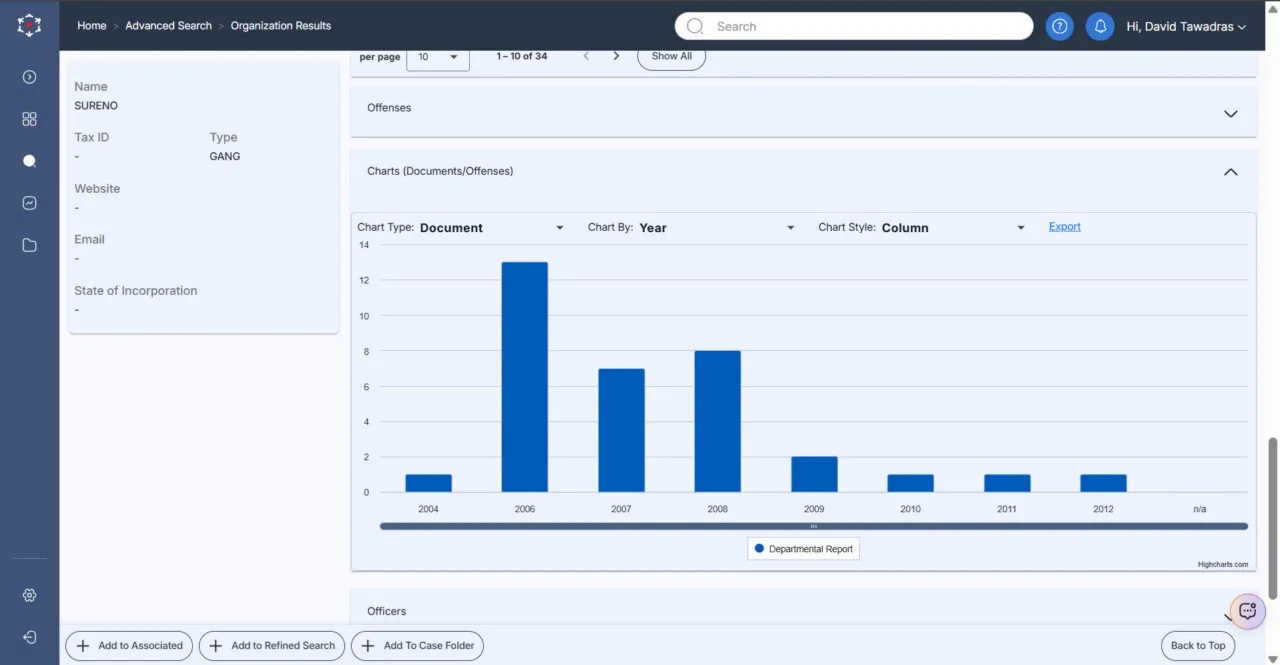Click the 2007 column bar

coord(621,430)
